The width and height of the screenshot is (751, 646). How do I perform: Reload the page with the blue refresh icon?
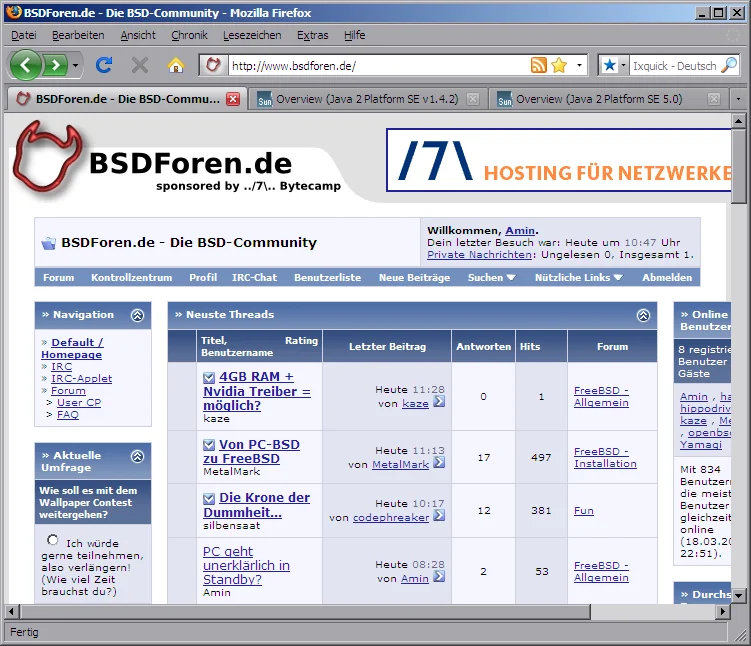[x=104, y=65]
